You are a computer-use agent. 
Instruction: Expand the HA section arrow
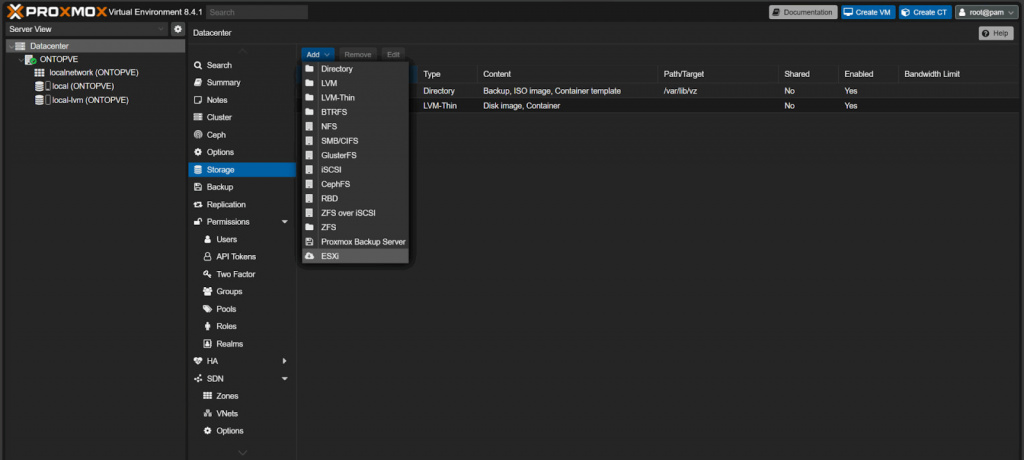[x=284, y=361]
